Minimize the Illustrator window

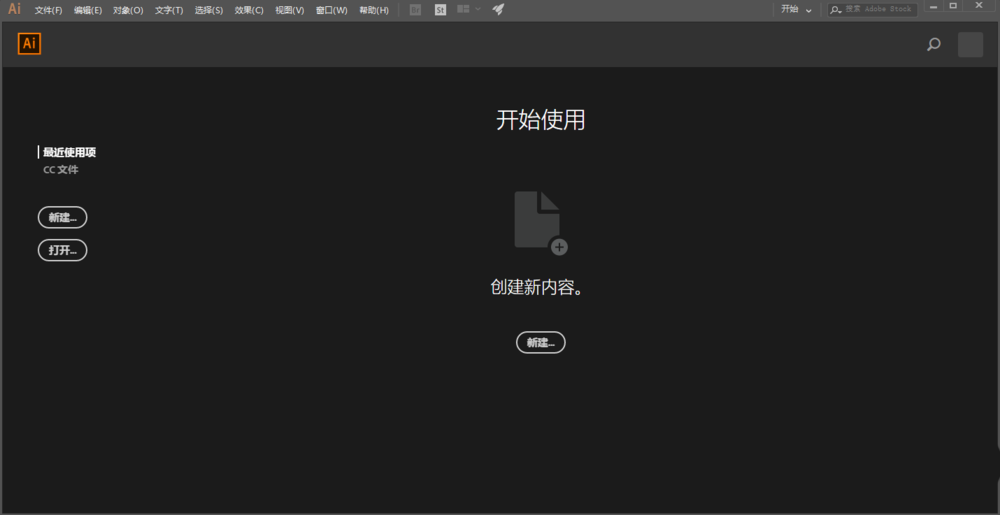tap(933, 6)
